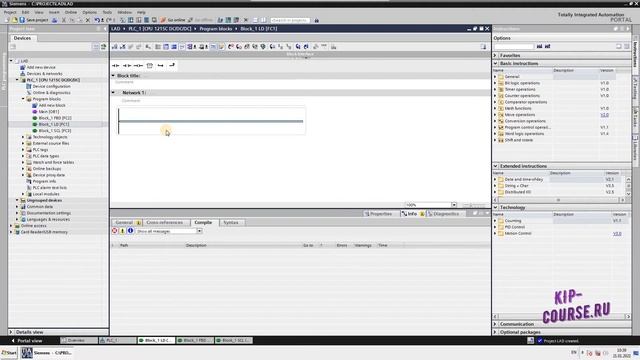Open the Edit menu
The width and height of the screenshot is (640, 360).
click(25, 12)
